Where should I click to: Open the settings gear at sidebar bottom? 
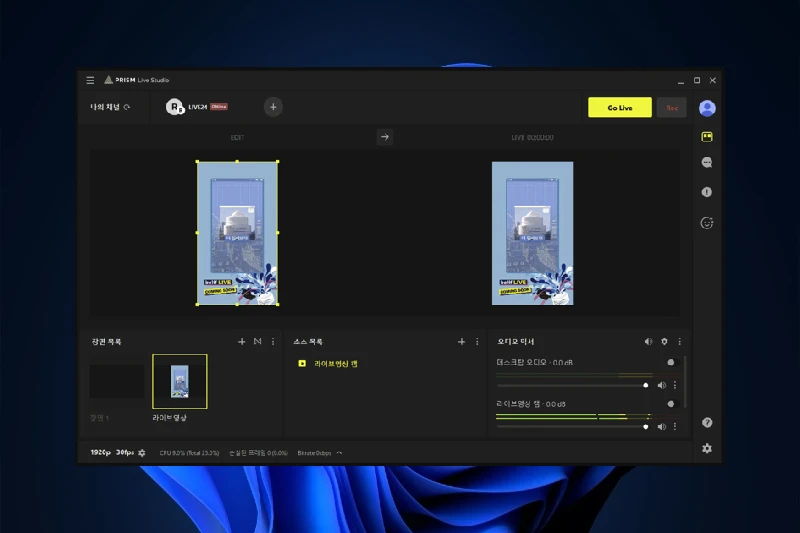(x=707, y=448)
